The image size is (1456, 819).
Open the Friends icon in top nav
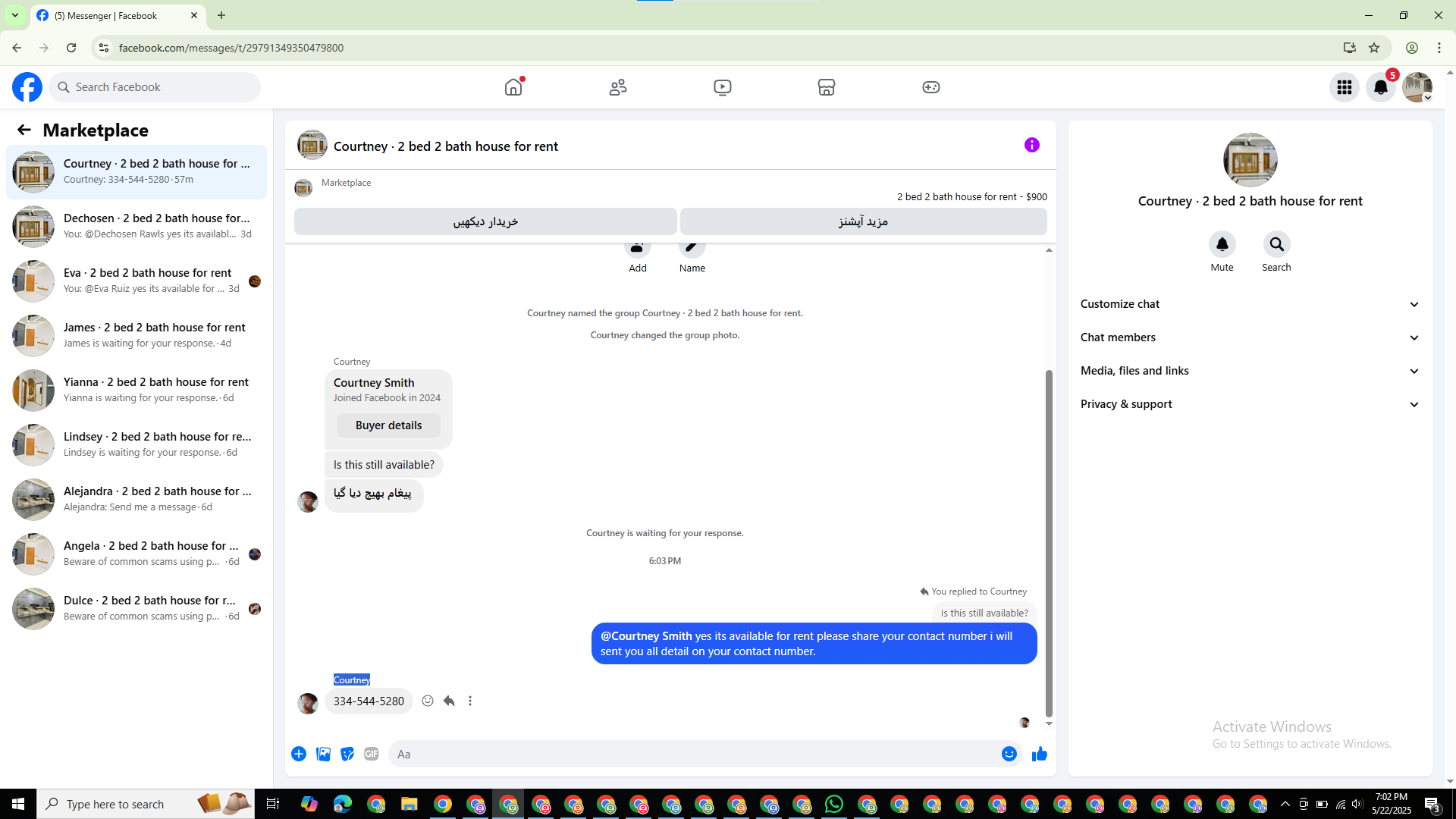(618, 87)
